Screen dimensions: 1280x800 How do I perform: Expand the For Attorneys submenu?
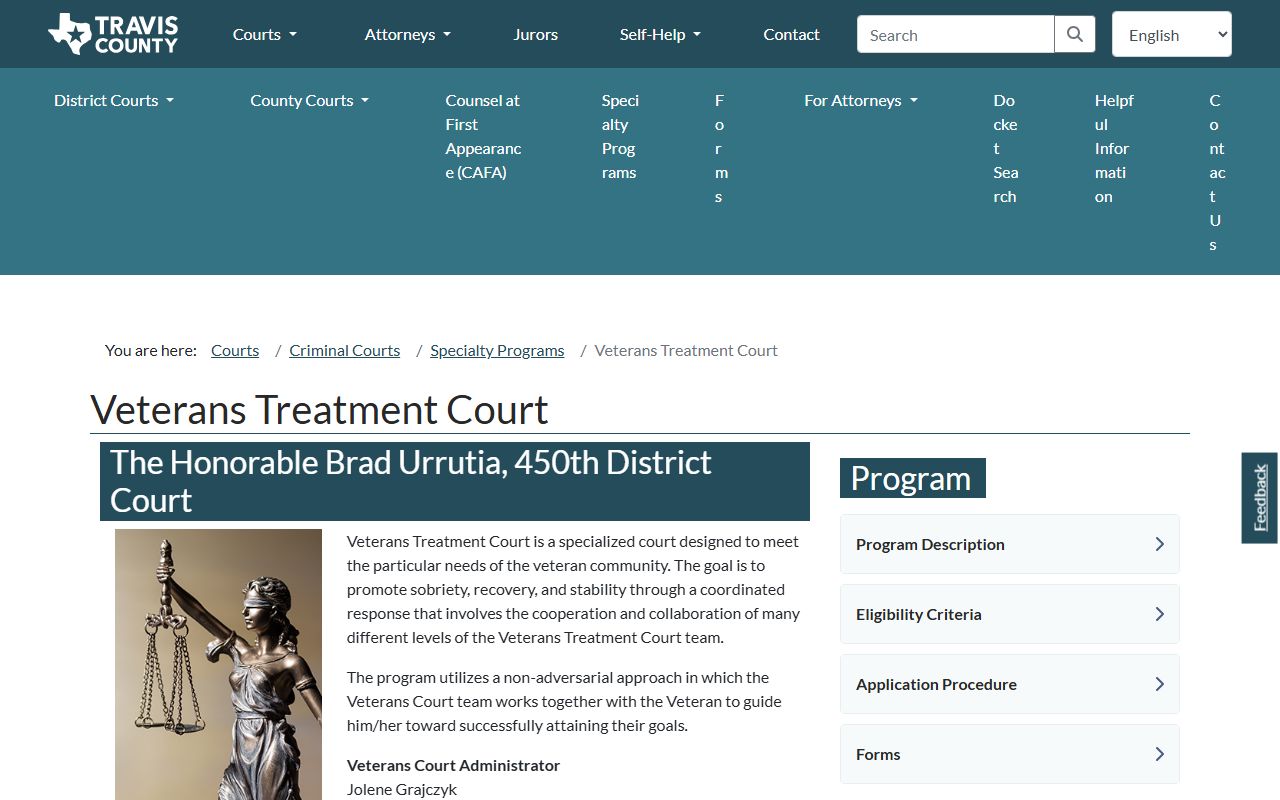click(x=861, y=100)
